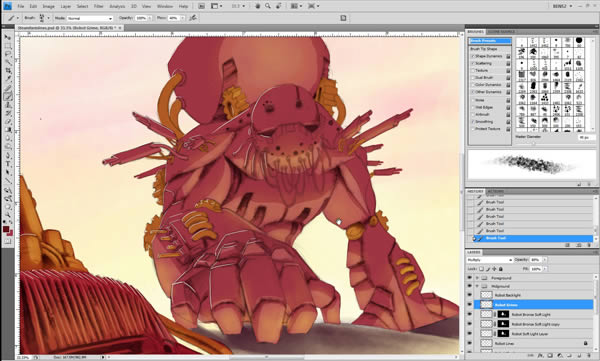Open the Filter menu
600x361 pixels.
tap(98, 7)
